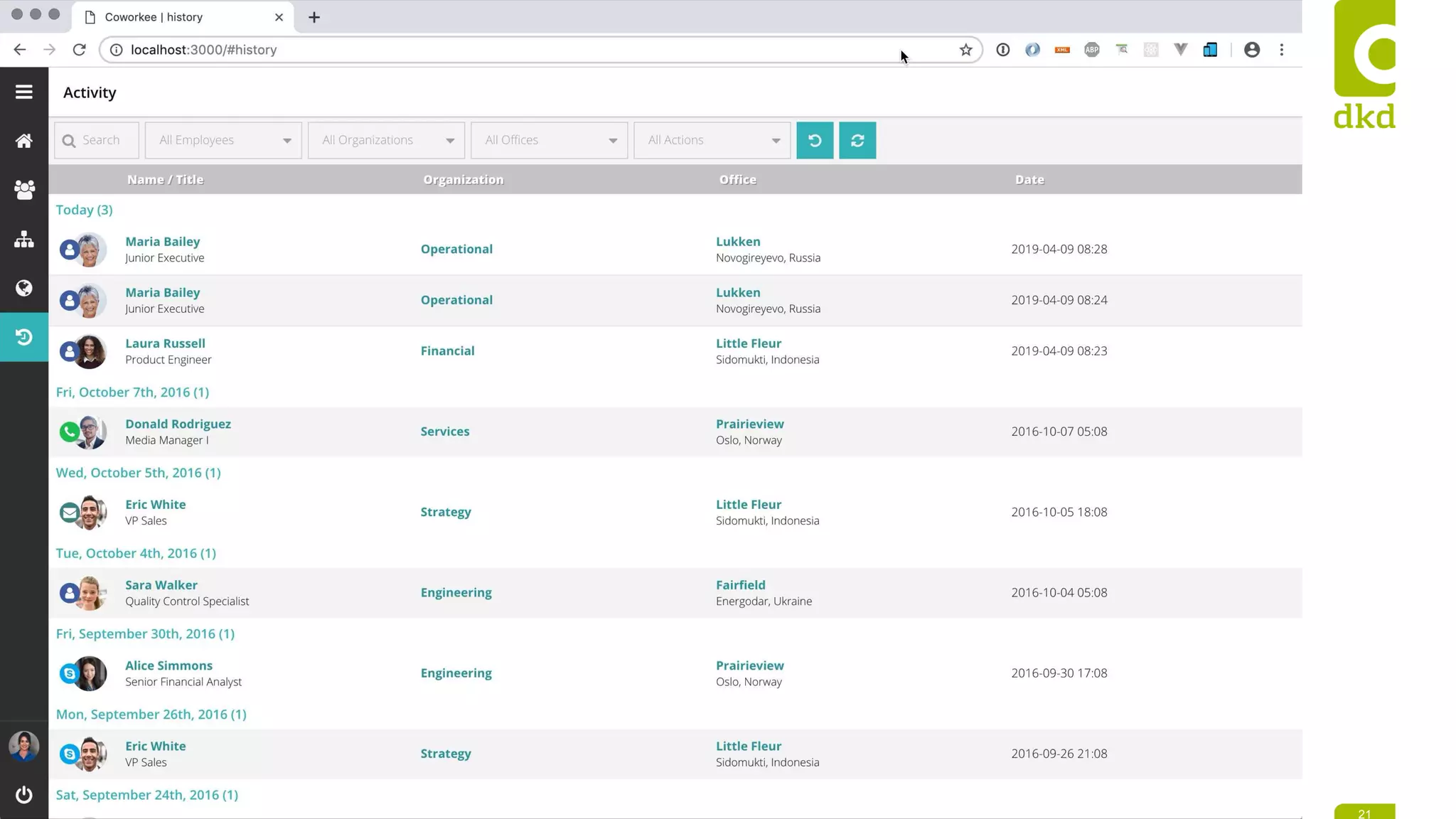Open the All Offices dropdown
Image resolution: width=1456 pixels, height=819 pixels.
[549, 140]
